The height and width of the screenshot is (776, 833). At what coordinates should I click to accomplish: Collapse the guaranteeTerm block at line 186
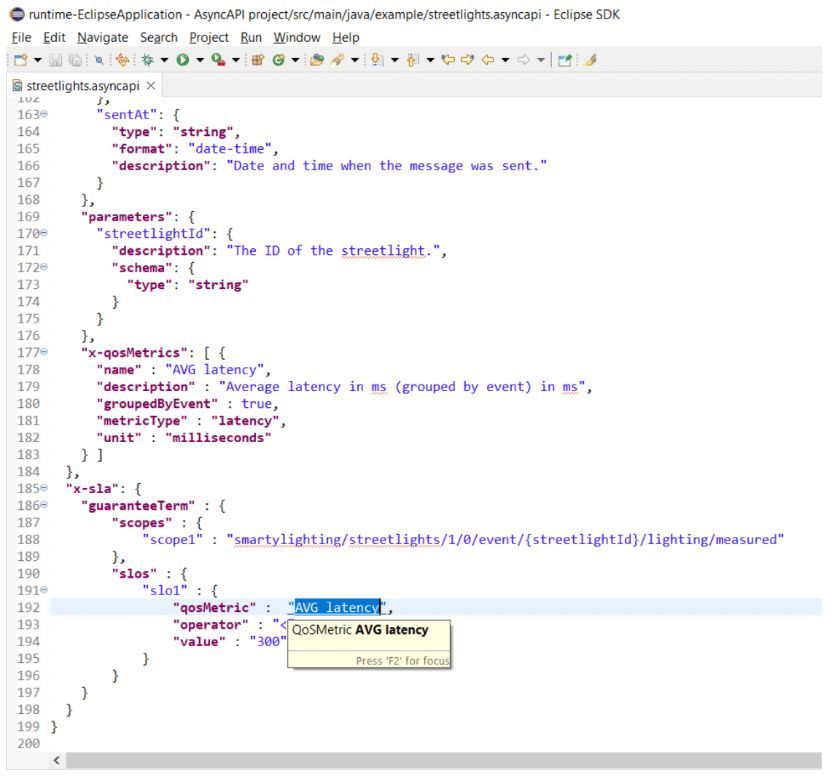coord(44,505)
